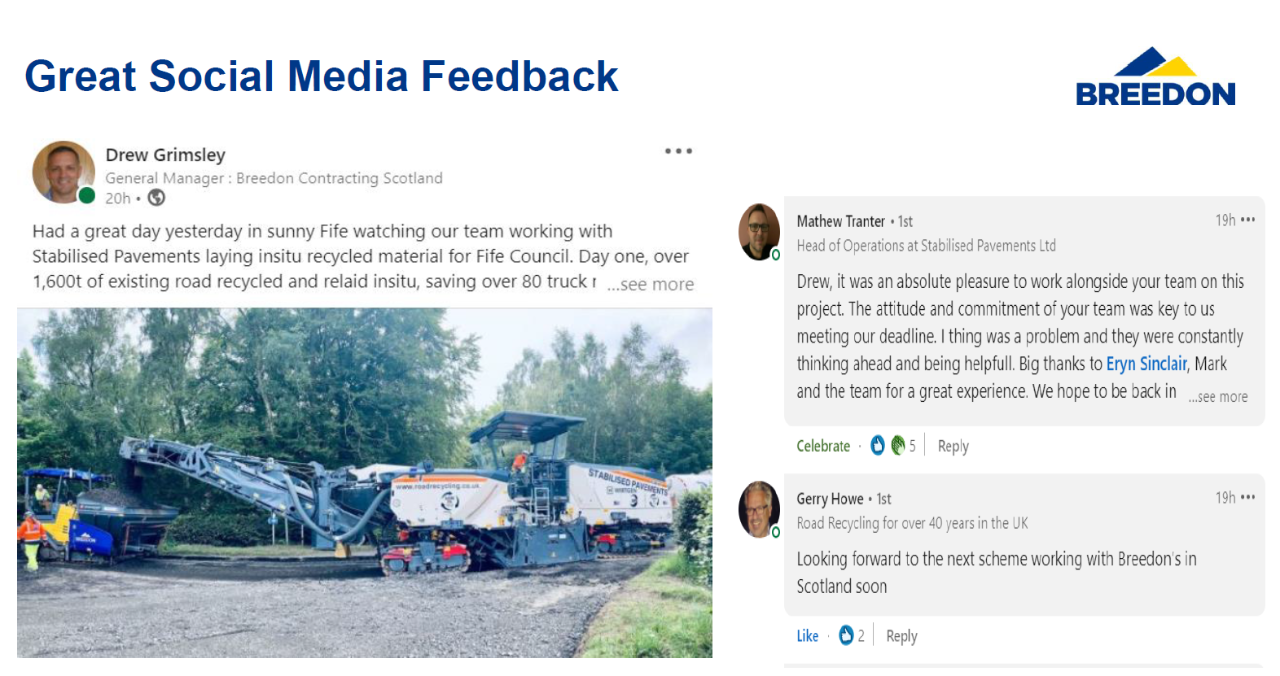
Task: Toggle Celebrate reaction on Mathew's comment
Action: [x=823, y=446]
